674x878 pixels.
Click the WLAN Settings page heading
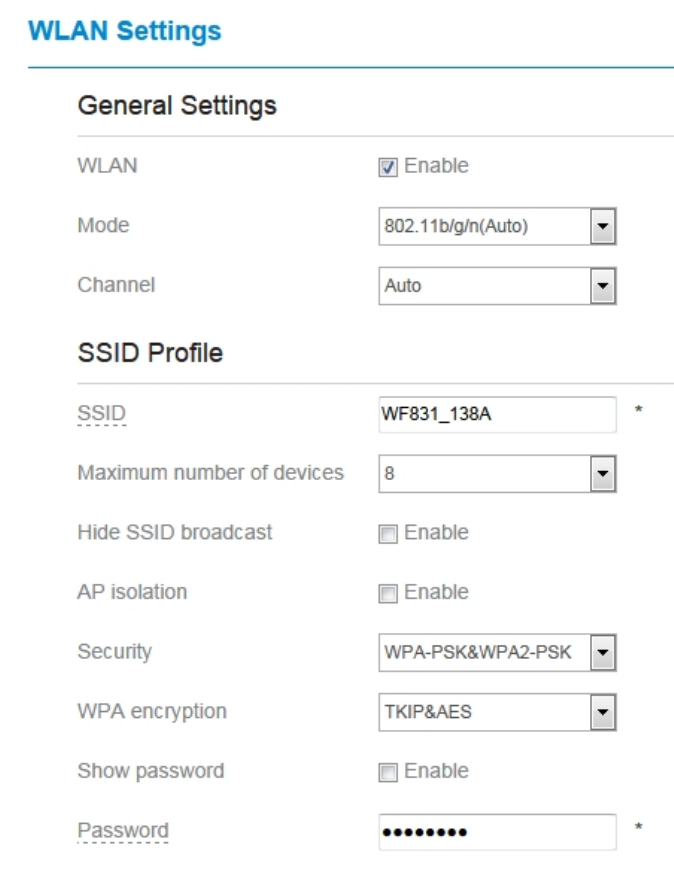[125, 31]
